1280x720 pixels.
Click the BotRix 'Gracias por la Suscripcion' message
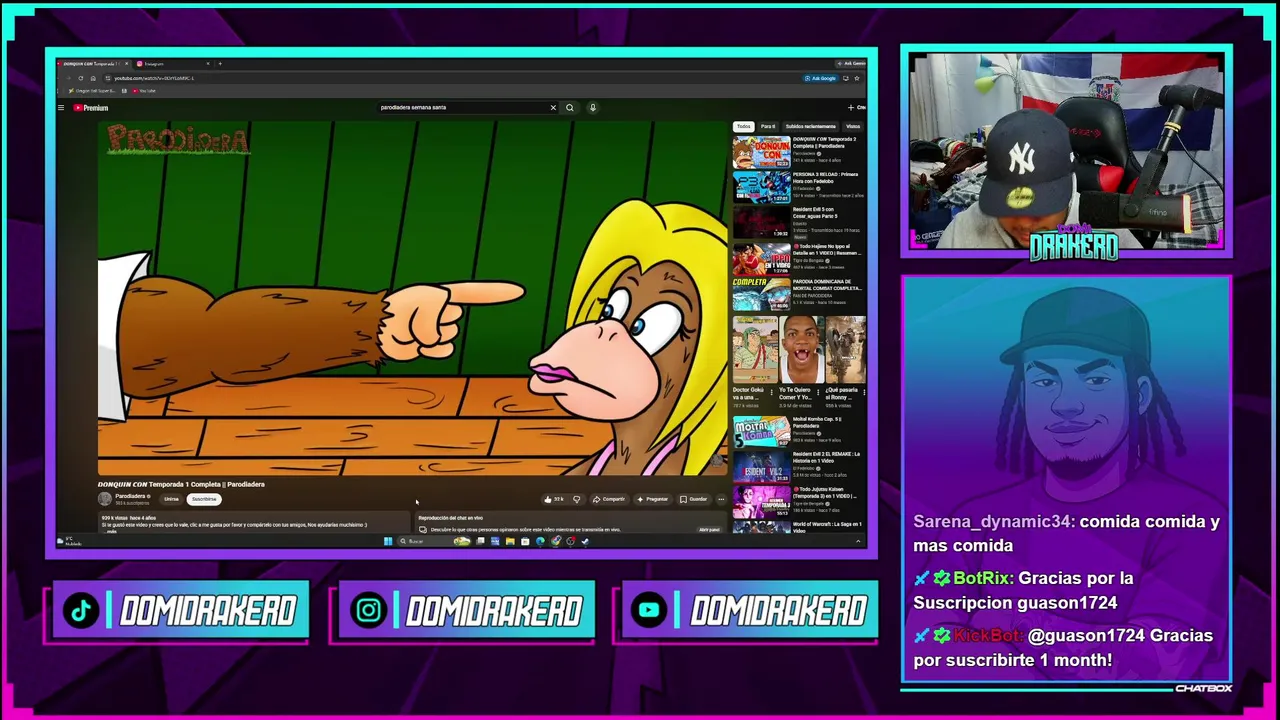pos(1024,590)
